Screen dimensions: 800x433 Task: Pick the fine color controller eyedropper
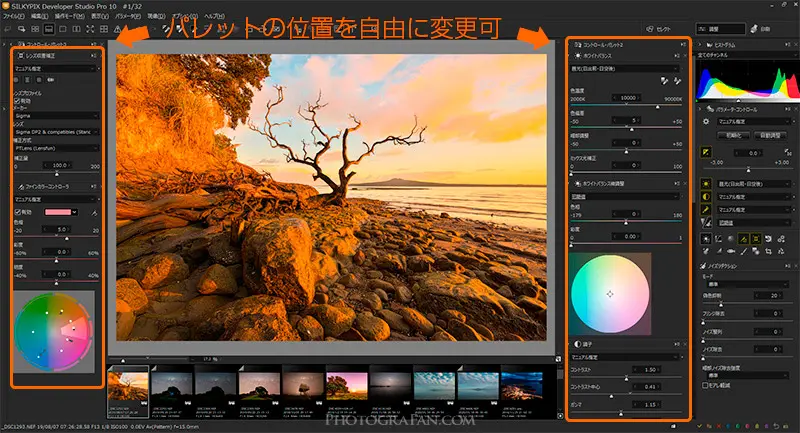[x=94, y=212]
